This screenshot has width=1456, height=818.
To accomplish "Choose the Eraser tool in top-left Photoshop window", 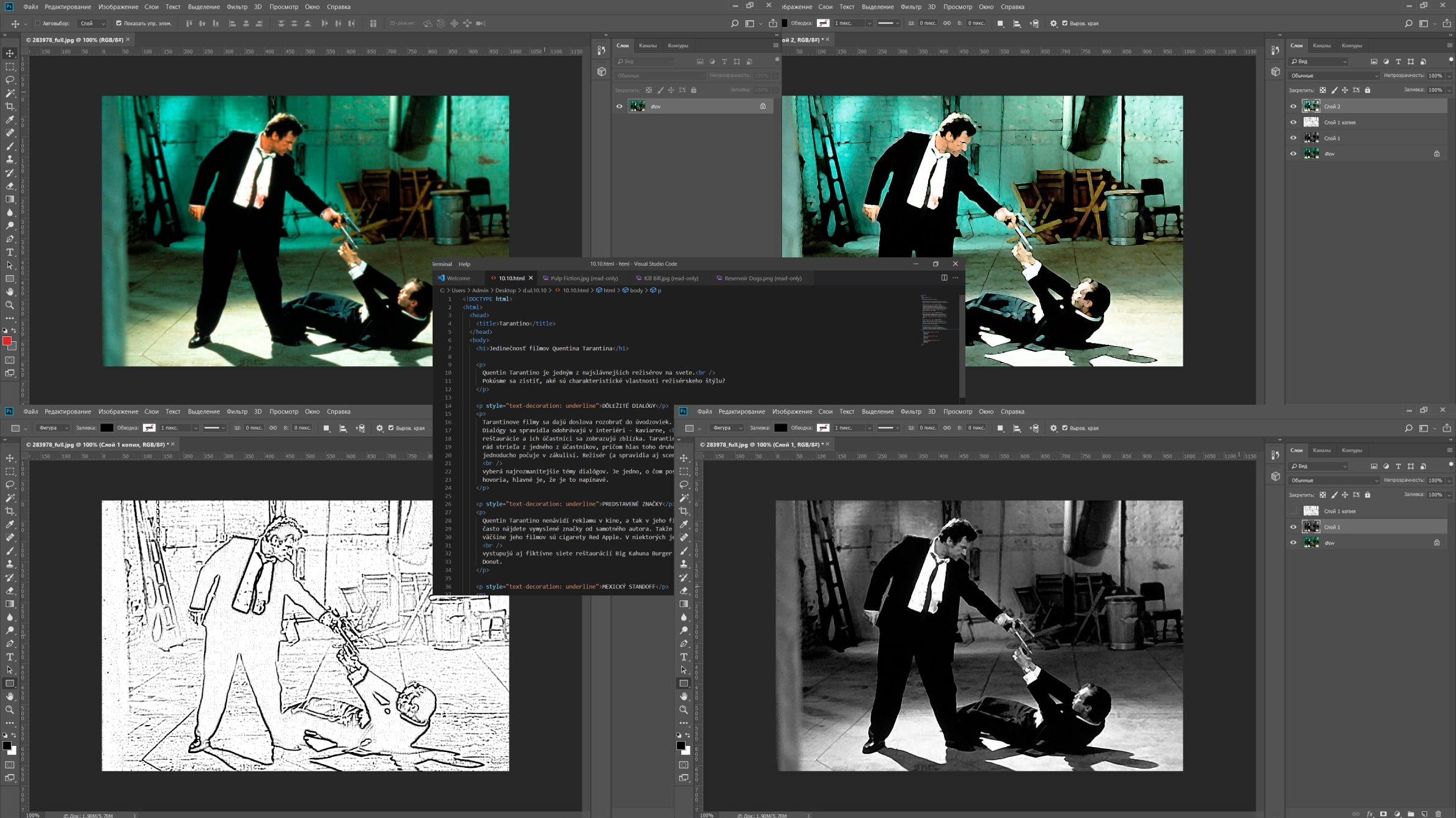I will 10,186.
